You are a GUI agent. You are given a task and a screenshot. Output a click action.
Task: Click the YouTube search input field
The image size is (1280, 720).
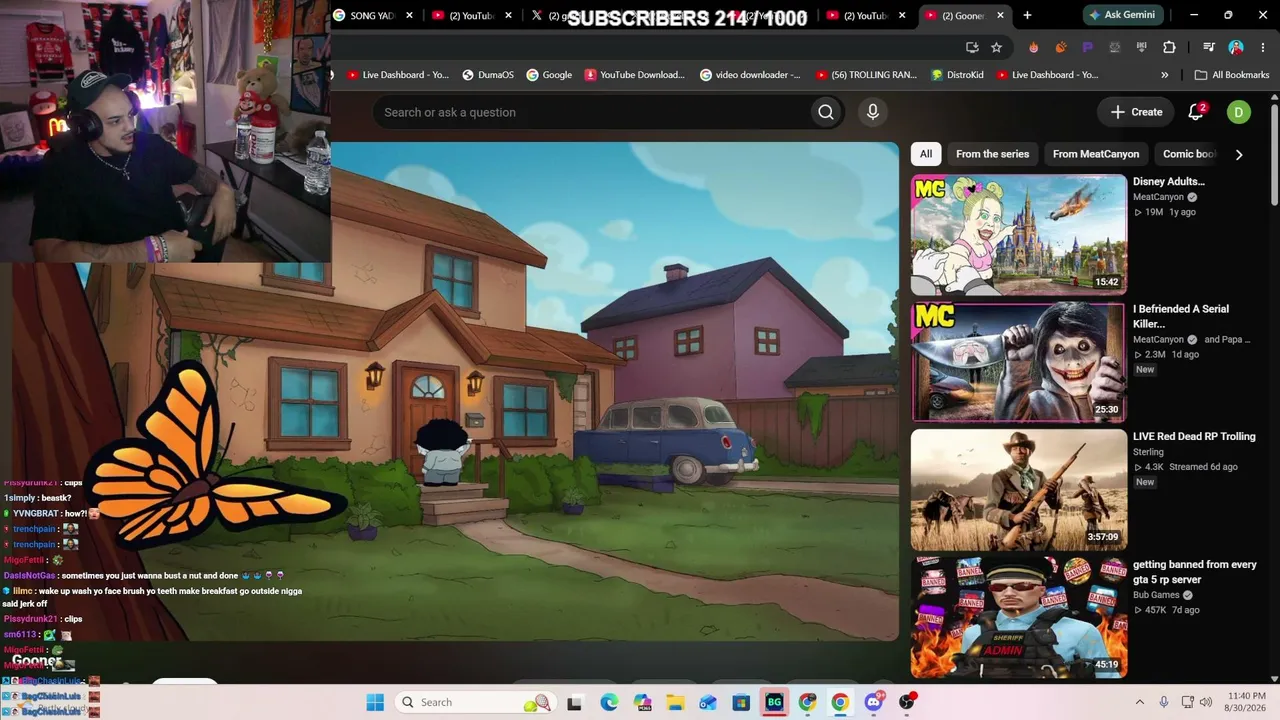[593, 112]
